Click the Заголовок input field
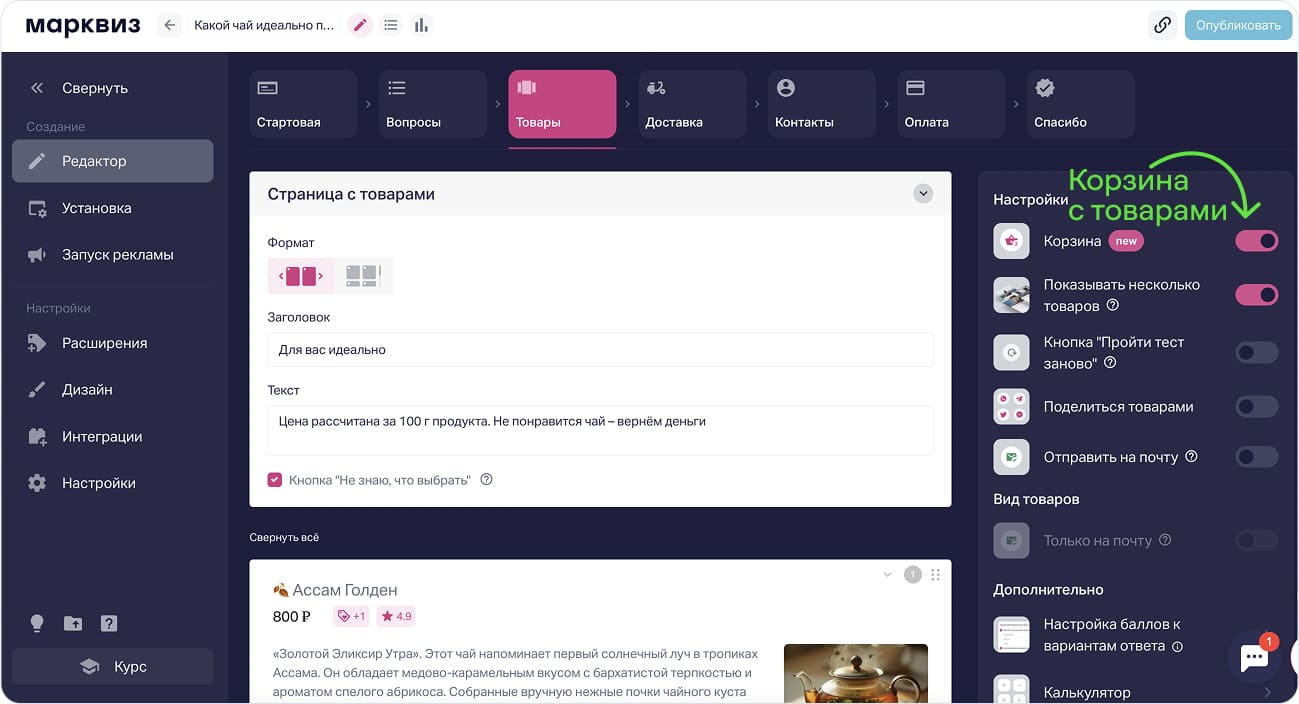This screenshot has width=1299, height=704. point(600,350)
